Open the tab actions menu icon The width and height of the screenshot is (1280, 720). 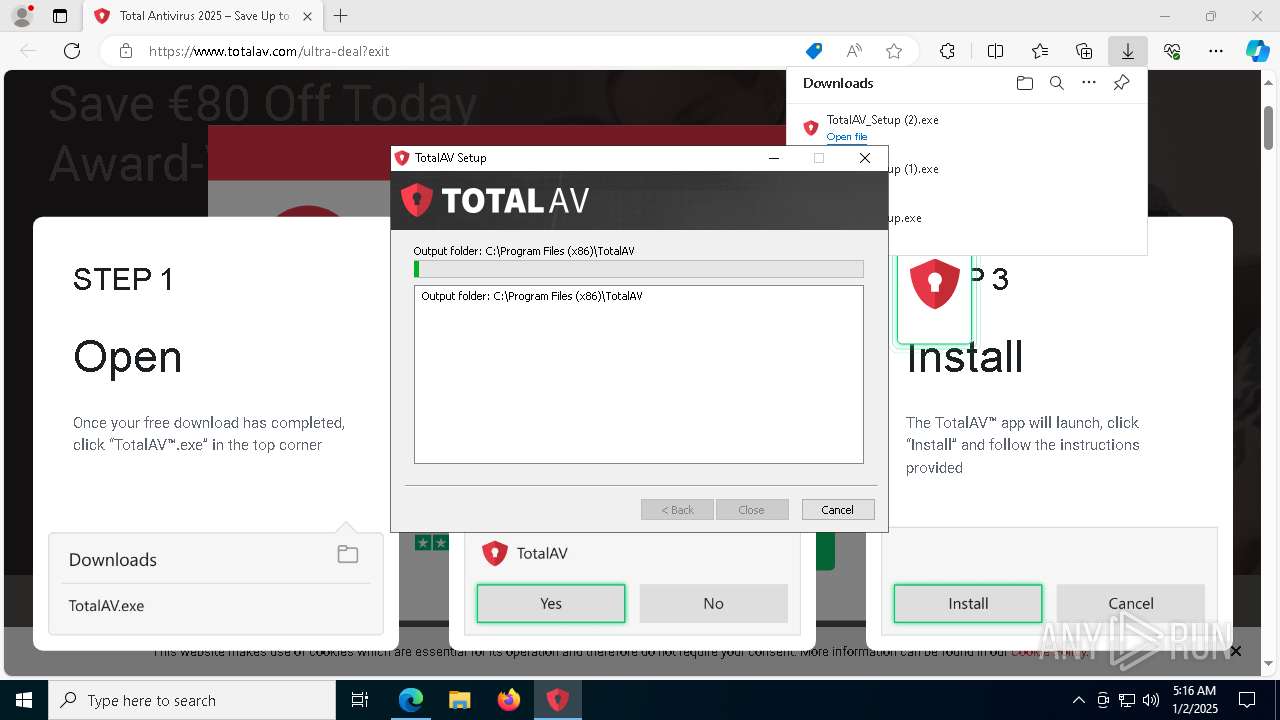click(x=60, y=16)
